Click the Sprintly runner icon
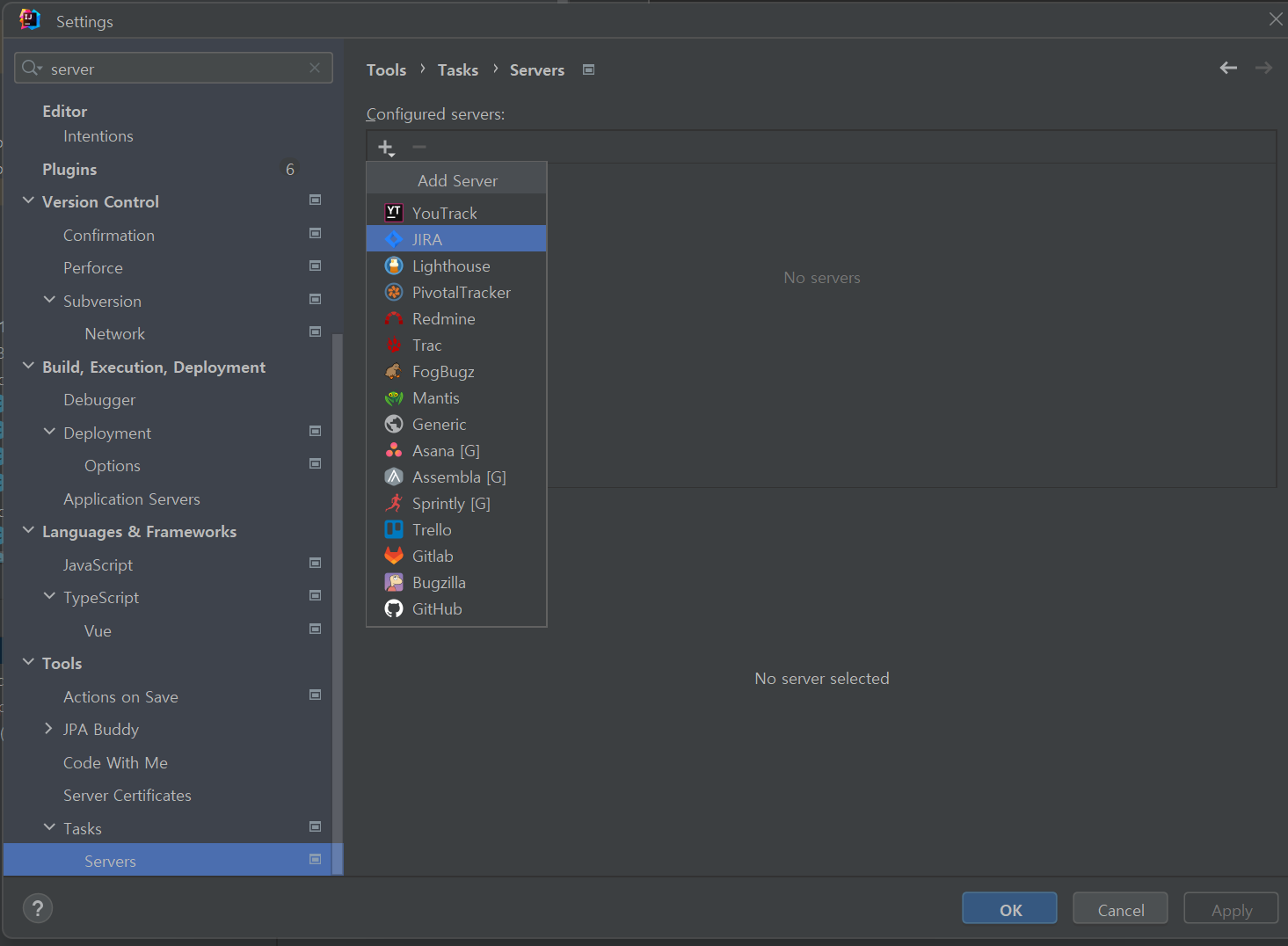The image size is (1288, 946). [394, 503]
